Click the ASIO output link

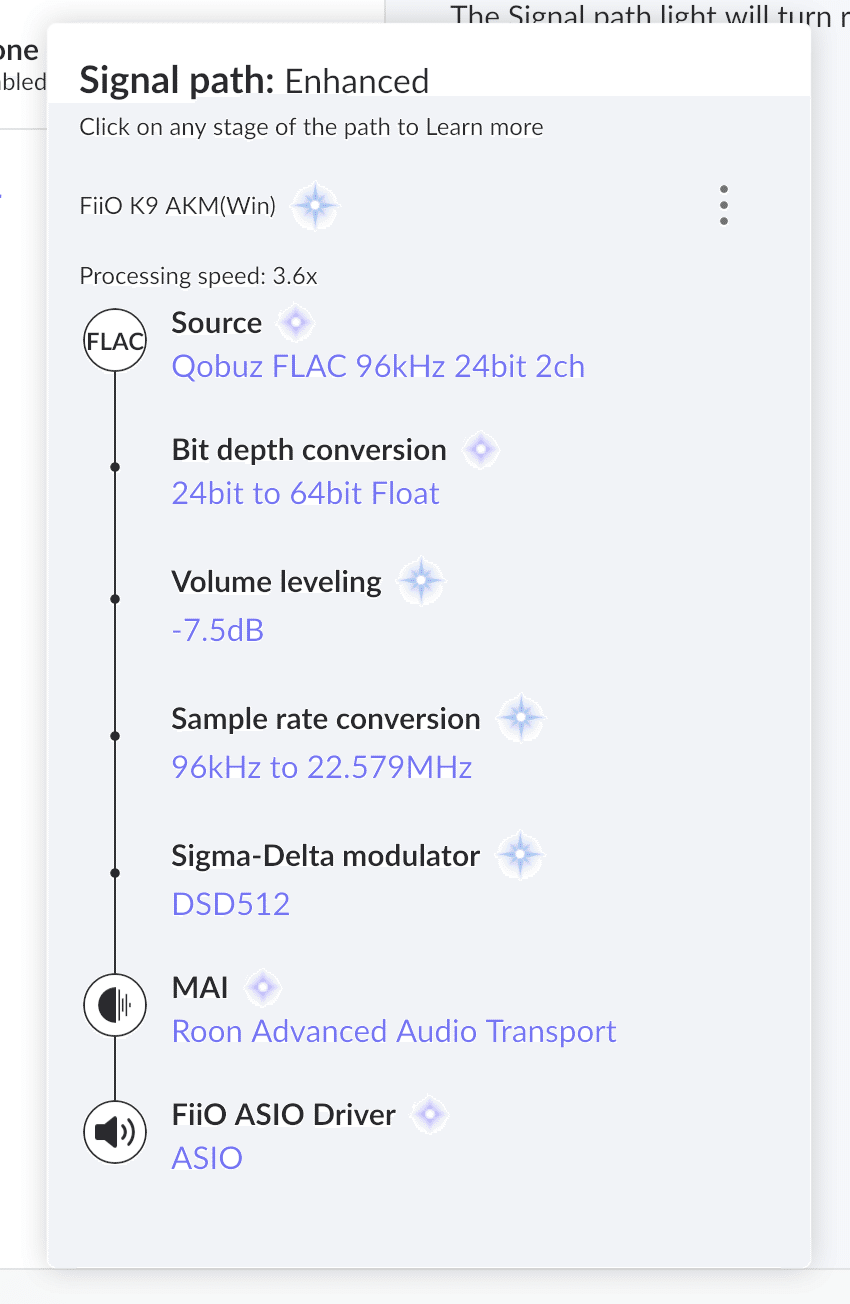[x=208, y=1158]
